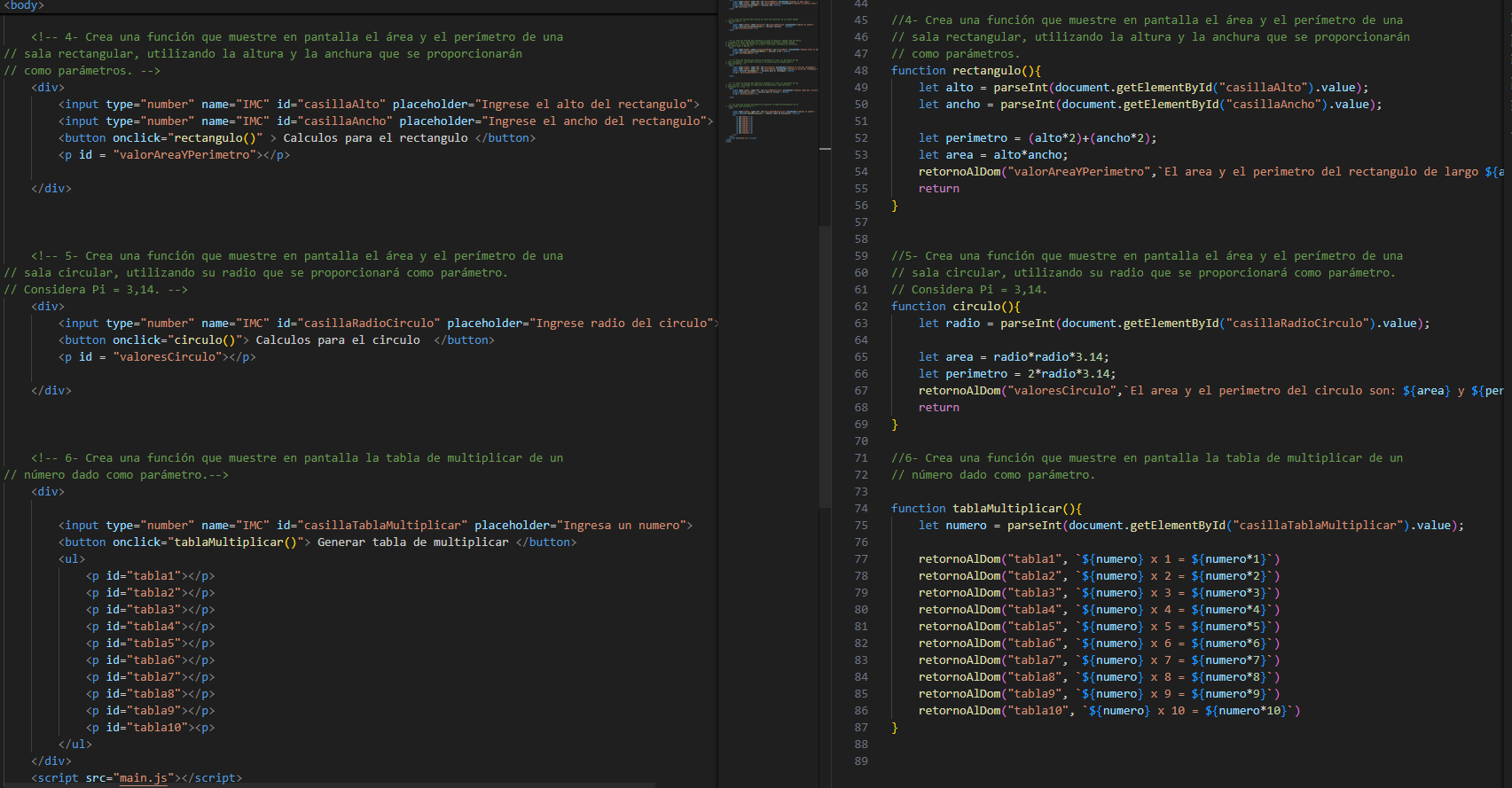Click the retornoAlDom("tabla5") call on line 81
This screenshot has height=788, width=1512.
click(1099, 627)
